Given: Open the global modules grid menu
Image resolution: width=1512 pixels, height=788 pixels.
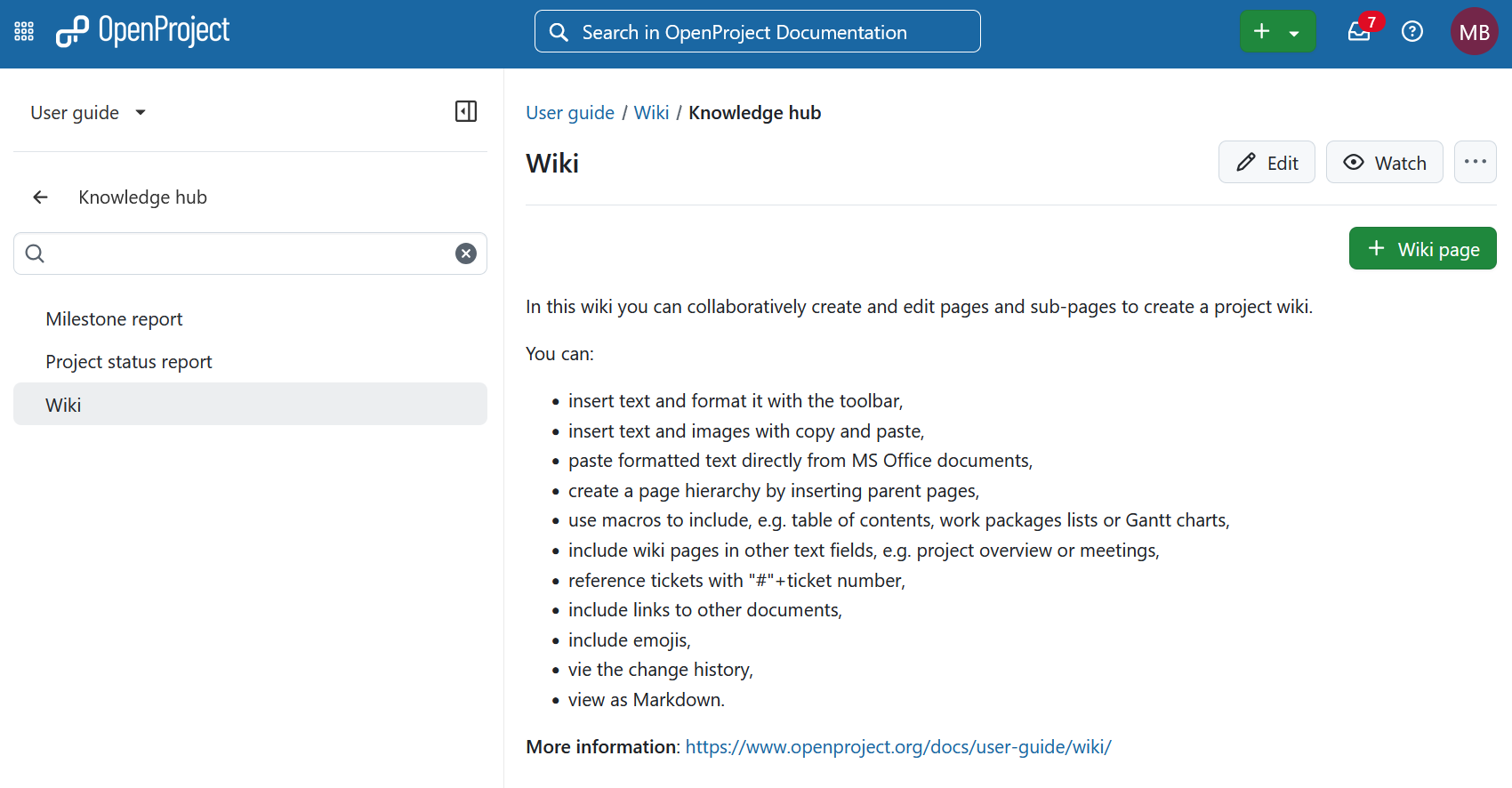Looking at the screenshot, I should pyautogui.click(x=24, y=32).
